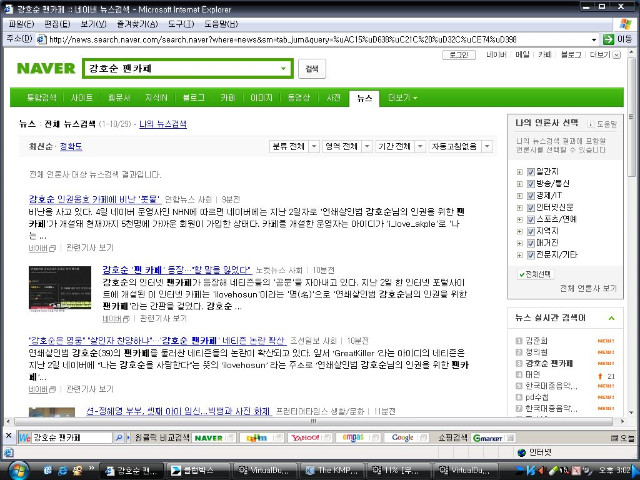Uncheck the 일간지 checkbox
The image size is (640, 480).
(x=531, y=172)
